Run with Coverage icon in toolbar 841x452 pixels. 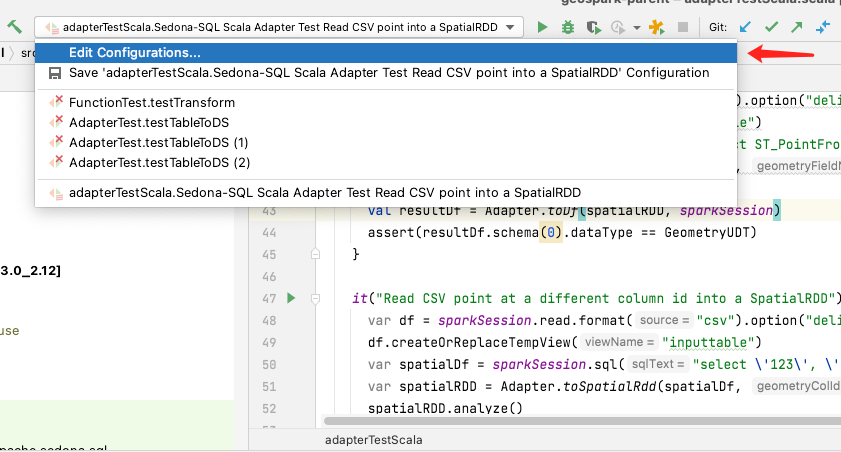592,27
